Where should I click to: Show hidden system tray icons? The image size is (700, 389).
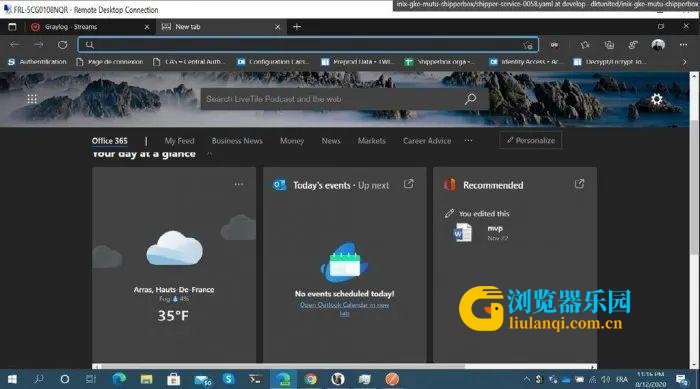[x=526, y=380]
